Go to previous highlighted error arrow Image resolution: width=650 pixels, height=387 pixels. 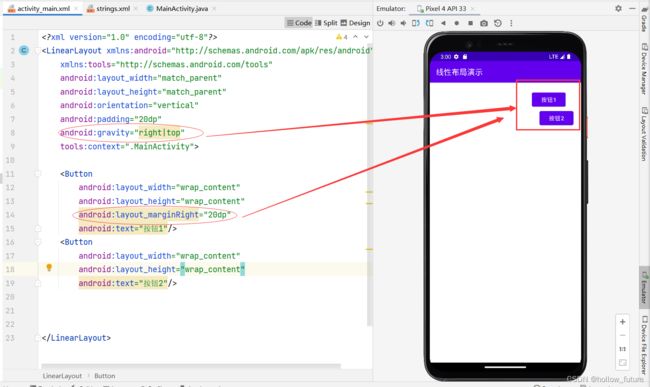356,37
